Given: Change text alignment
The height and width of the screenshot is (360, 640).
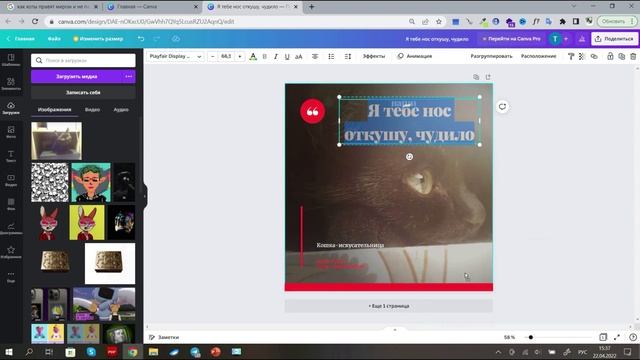Looking at the screenshot, I should pyautogui.click(x=315, y=56).
